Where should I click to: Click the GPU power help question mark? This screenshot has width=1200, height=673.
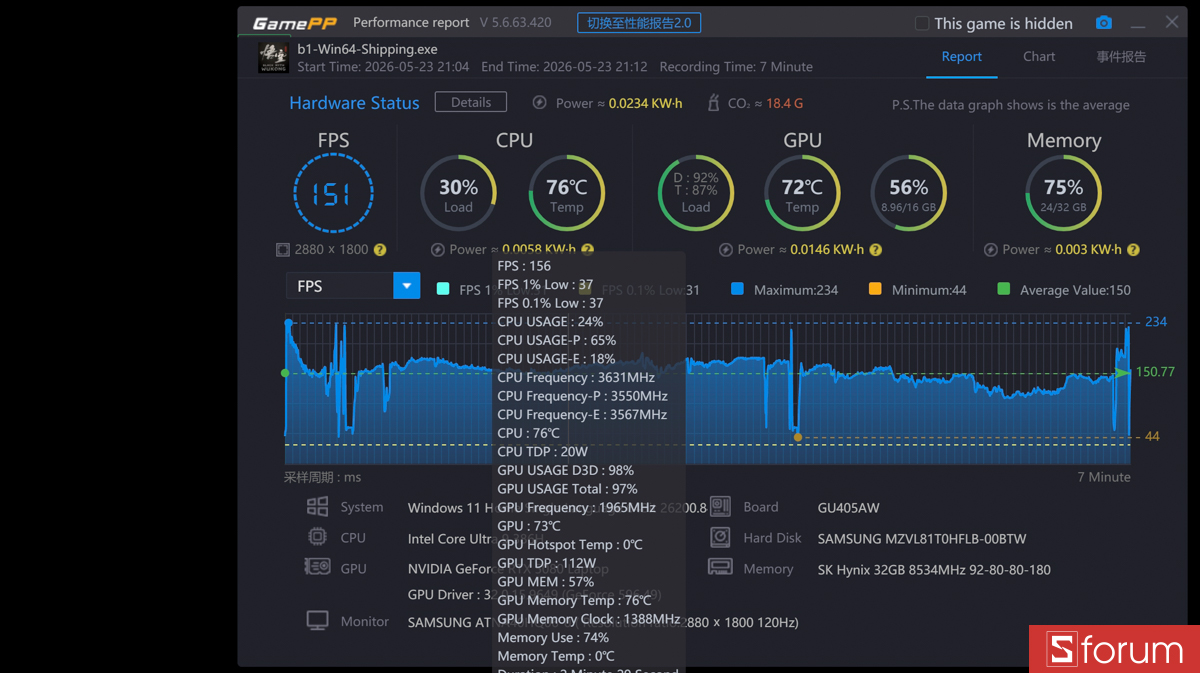(874, 250)
